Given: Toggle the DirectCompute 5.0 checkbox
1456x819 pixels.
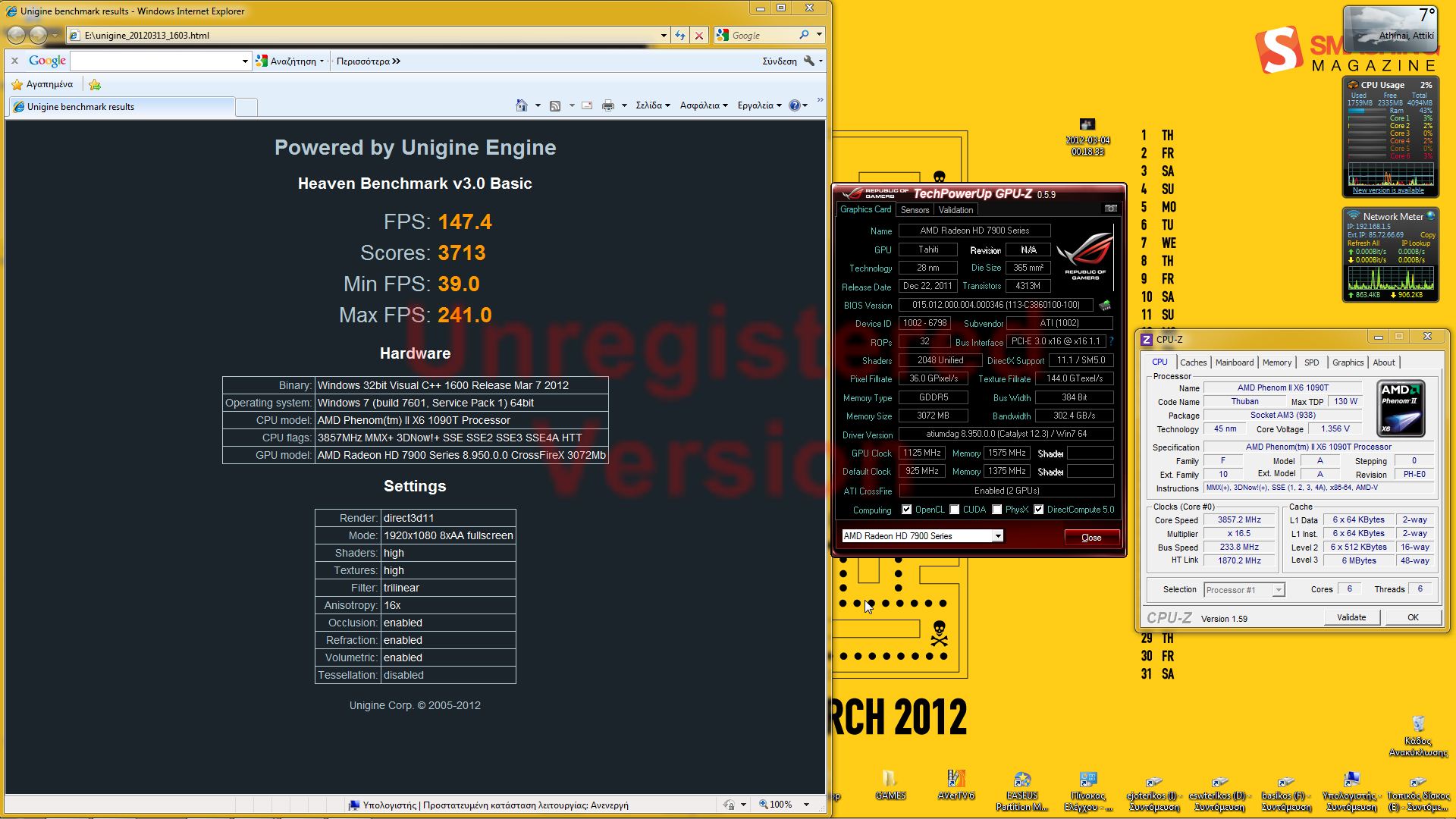Looking at the screenshot, I should click(x=1038, y=510).
